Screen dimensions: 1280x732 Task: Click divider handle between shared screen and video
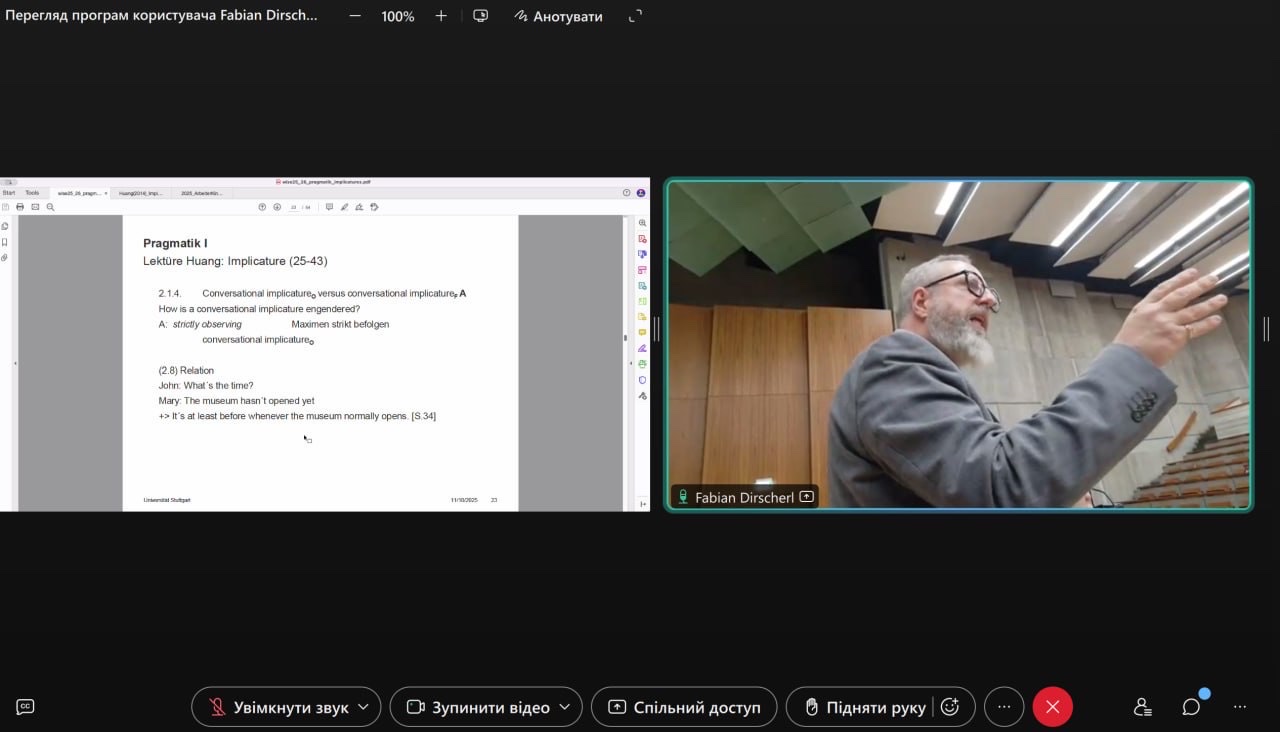coord(657,329)
